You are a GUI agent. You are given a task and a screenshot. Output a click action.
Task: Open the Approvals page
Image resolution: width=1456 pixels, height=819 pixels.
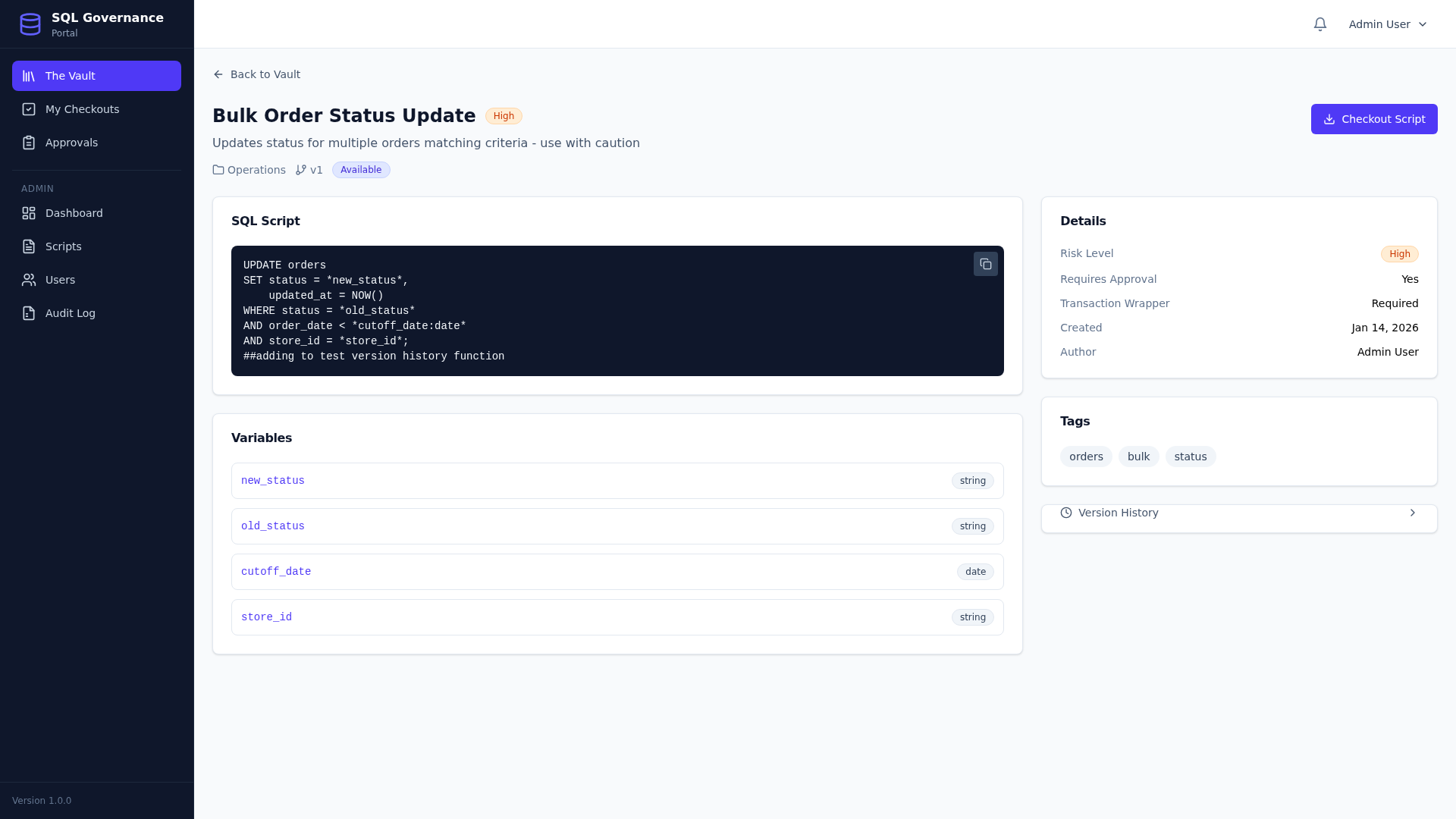coord(71,143)
